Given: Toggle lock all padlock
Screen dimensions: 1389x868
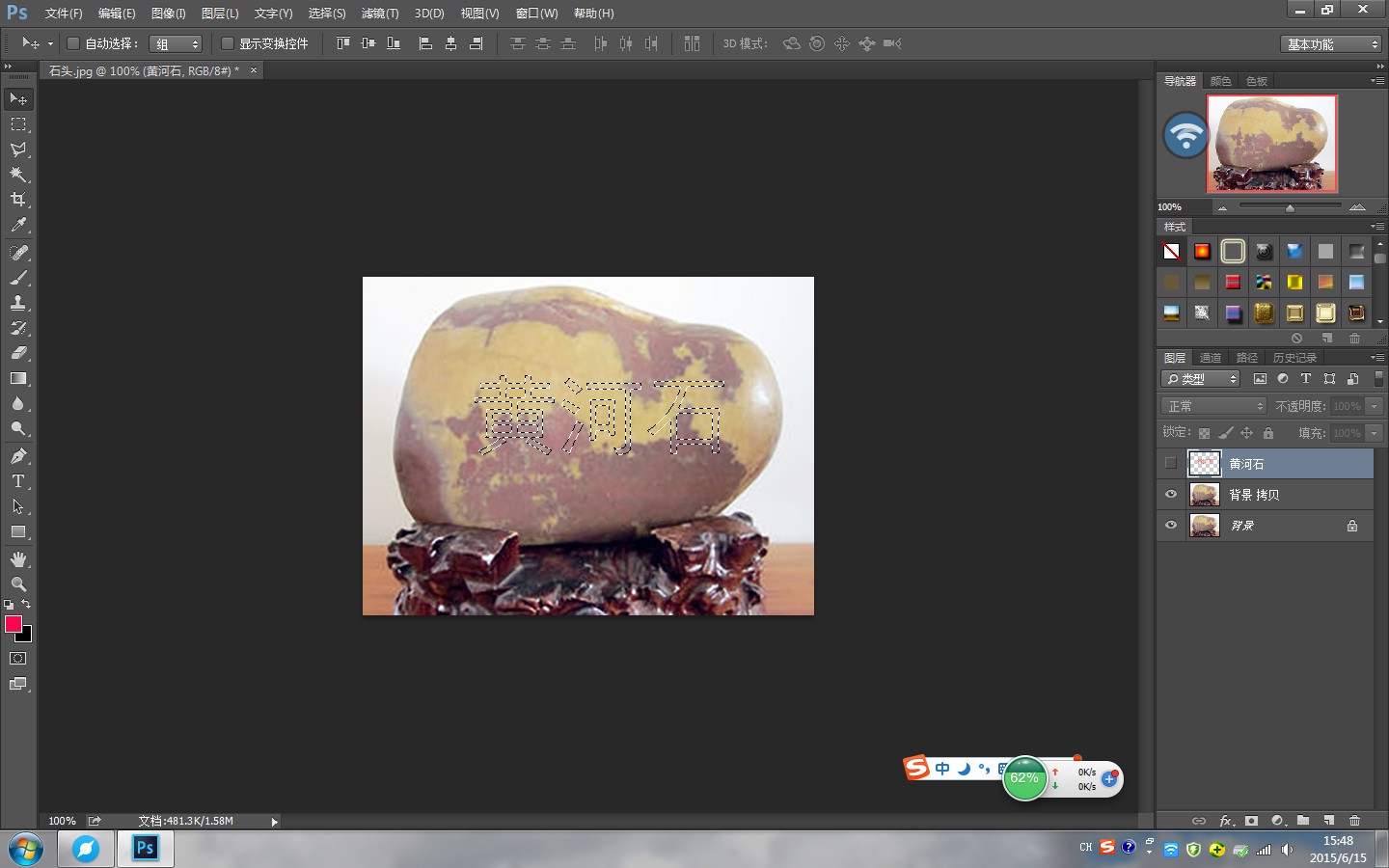Looking at the screenshot, I should [1268, 433].
